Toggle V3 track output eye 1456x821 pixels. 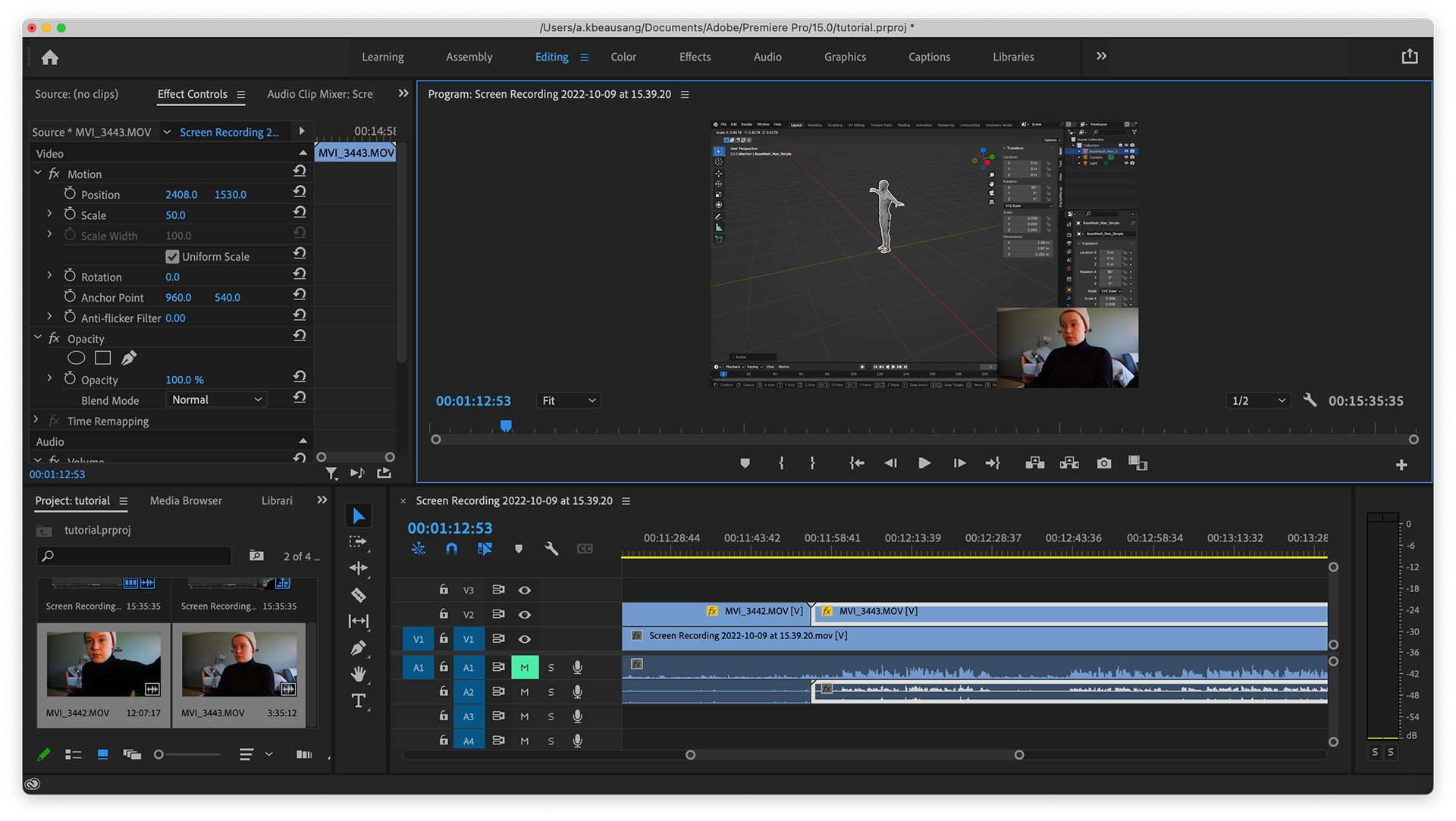tap(524, 590)
